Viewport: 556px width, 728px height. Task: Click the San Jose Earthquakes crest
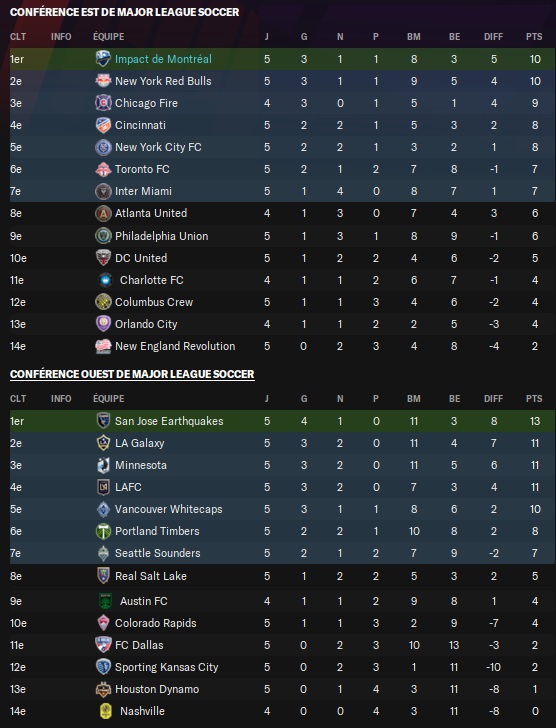pos(103,421)
